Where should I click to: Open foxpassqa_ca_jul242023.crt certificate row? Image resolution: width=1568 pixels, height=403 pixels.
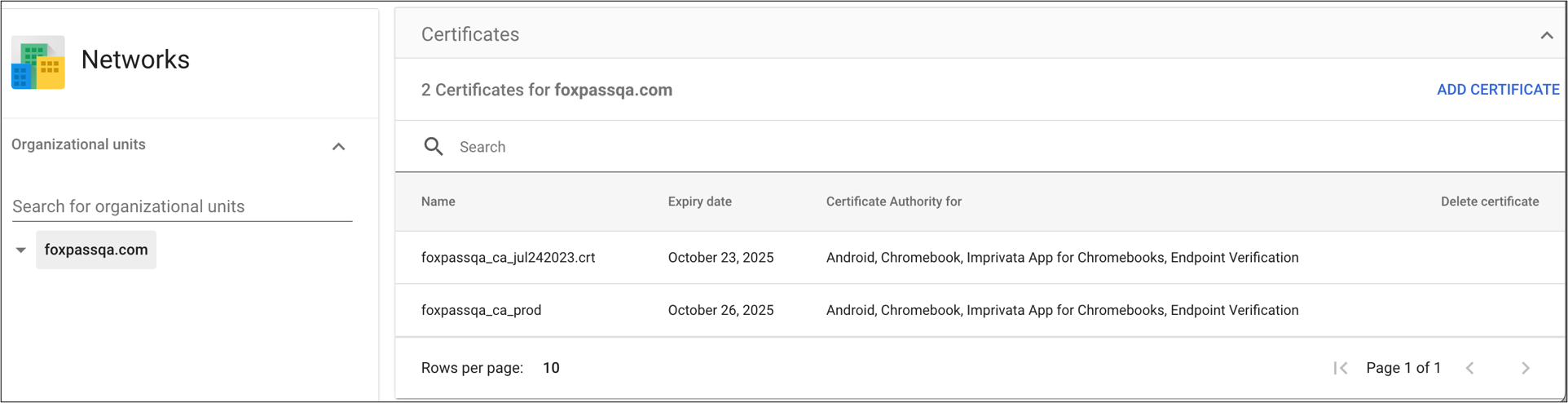508,258
